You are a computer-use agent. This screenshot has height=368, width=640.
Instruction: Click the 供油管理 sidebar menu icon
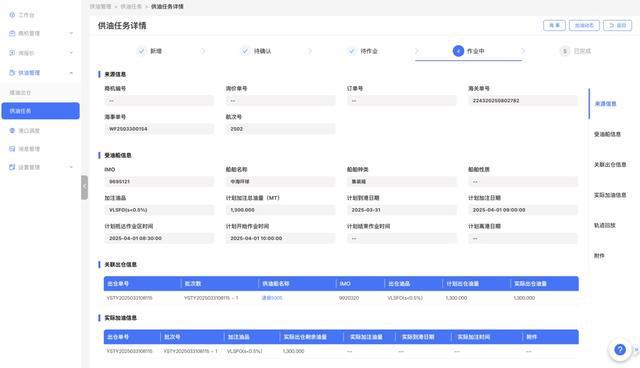[12, 73]
